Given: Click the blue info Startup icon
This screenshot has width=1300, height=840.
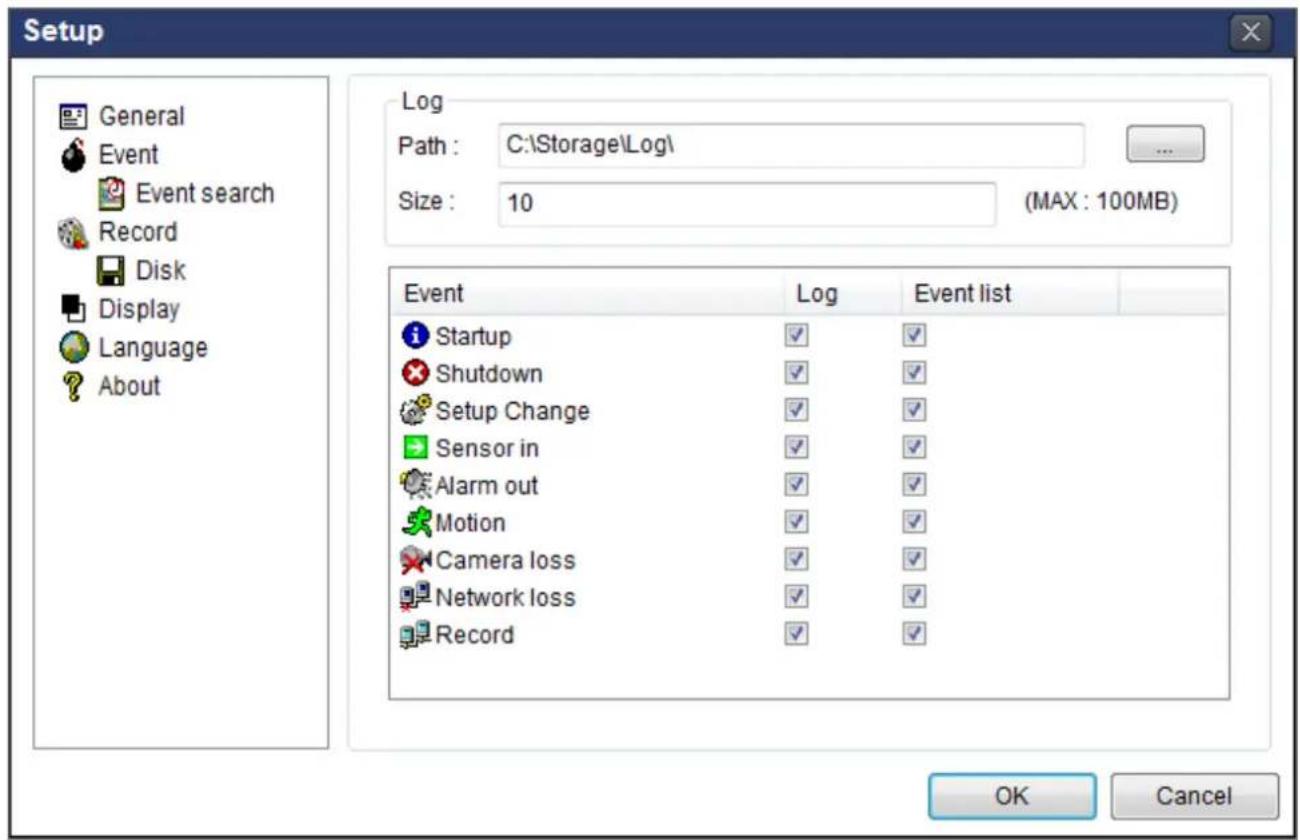Looking at the screenshot, I should coord(416,336).
